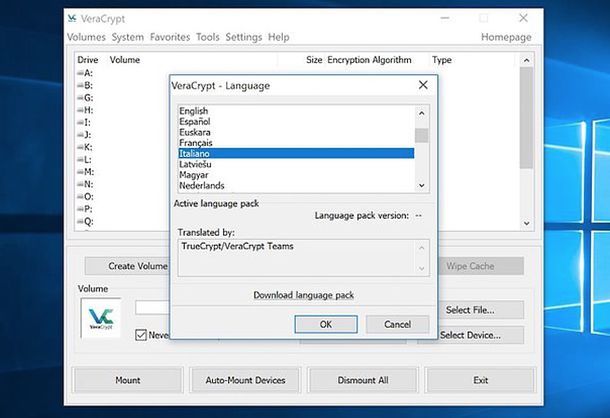This screenshot has height=418, width=610.
Task: Toggle the Never save history checkbox
Action: point(141,335)
